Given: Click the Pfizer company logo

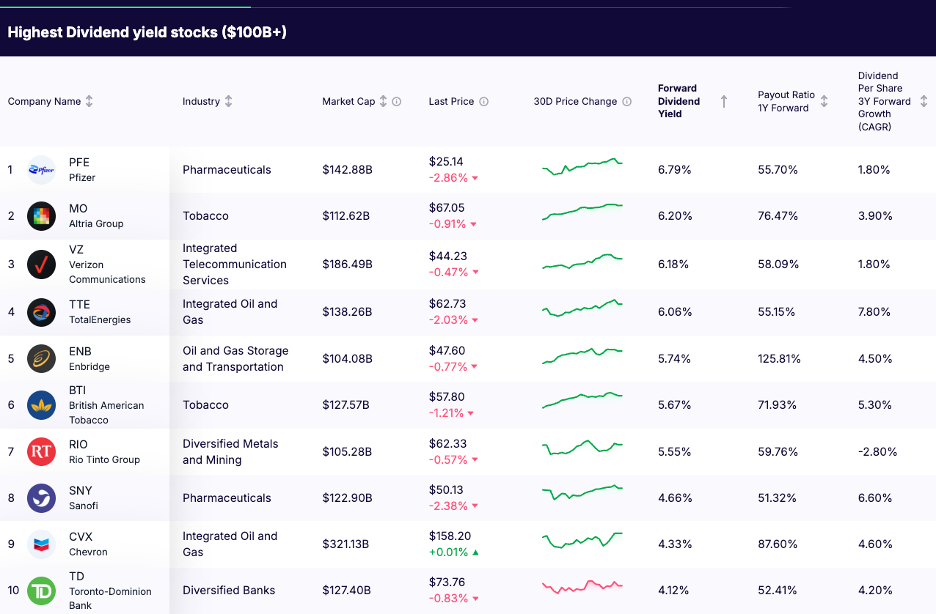Looking at the screenshot, I should (41, 170).
